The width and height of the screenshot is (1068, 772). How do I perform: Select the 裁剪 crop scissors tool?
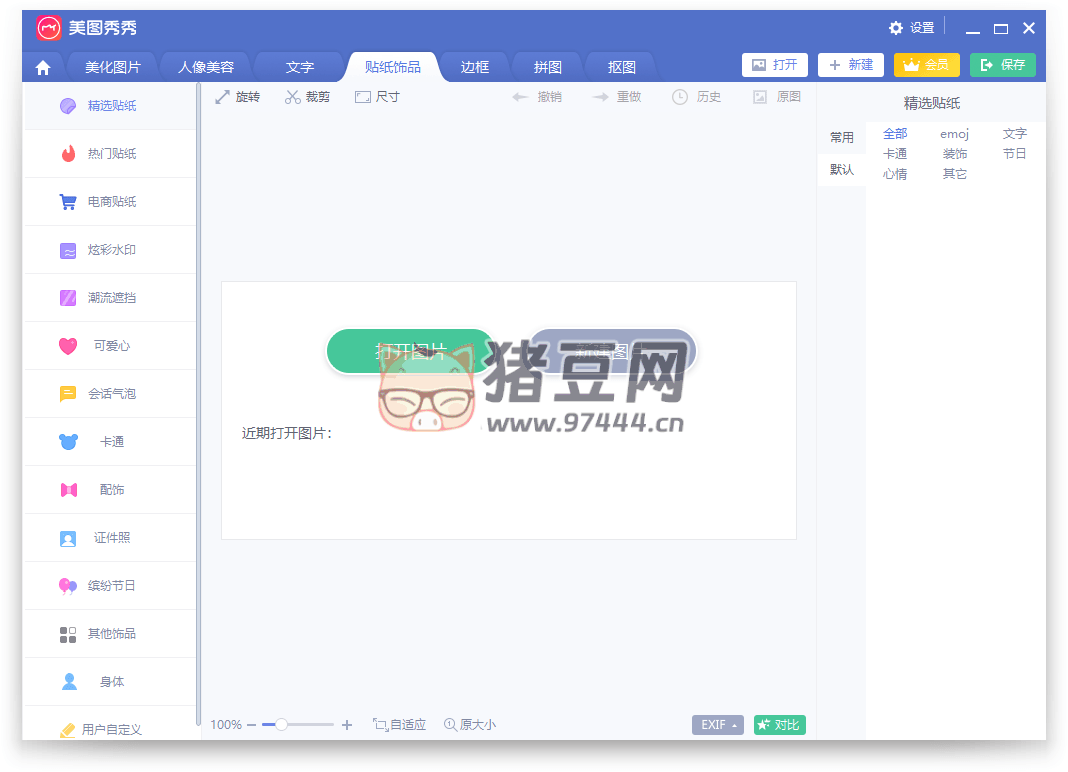point(307,97)
